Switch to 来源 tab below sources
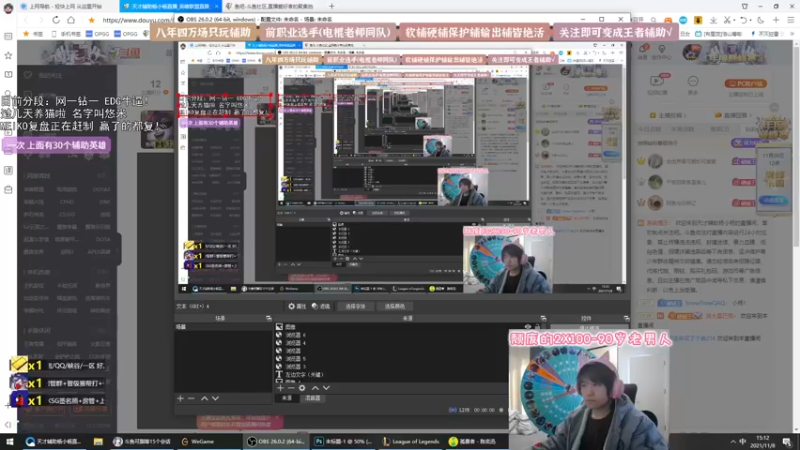The height and width of the screenshot is (450, 800). pos(287,398)
